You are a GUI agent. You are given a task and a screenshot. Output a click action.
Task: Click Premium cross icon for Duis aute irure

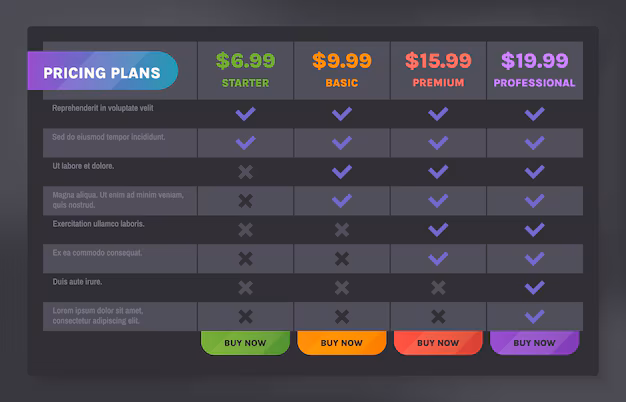click(x=438, y=288)
